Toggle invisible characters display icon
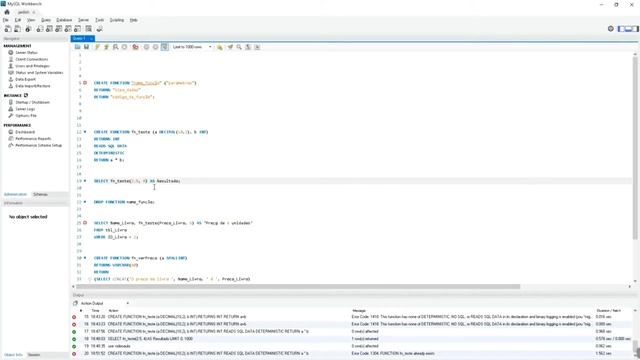This screenshot has height=360, width=640. (x=248, y=47)
